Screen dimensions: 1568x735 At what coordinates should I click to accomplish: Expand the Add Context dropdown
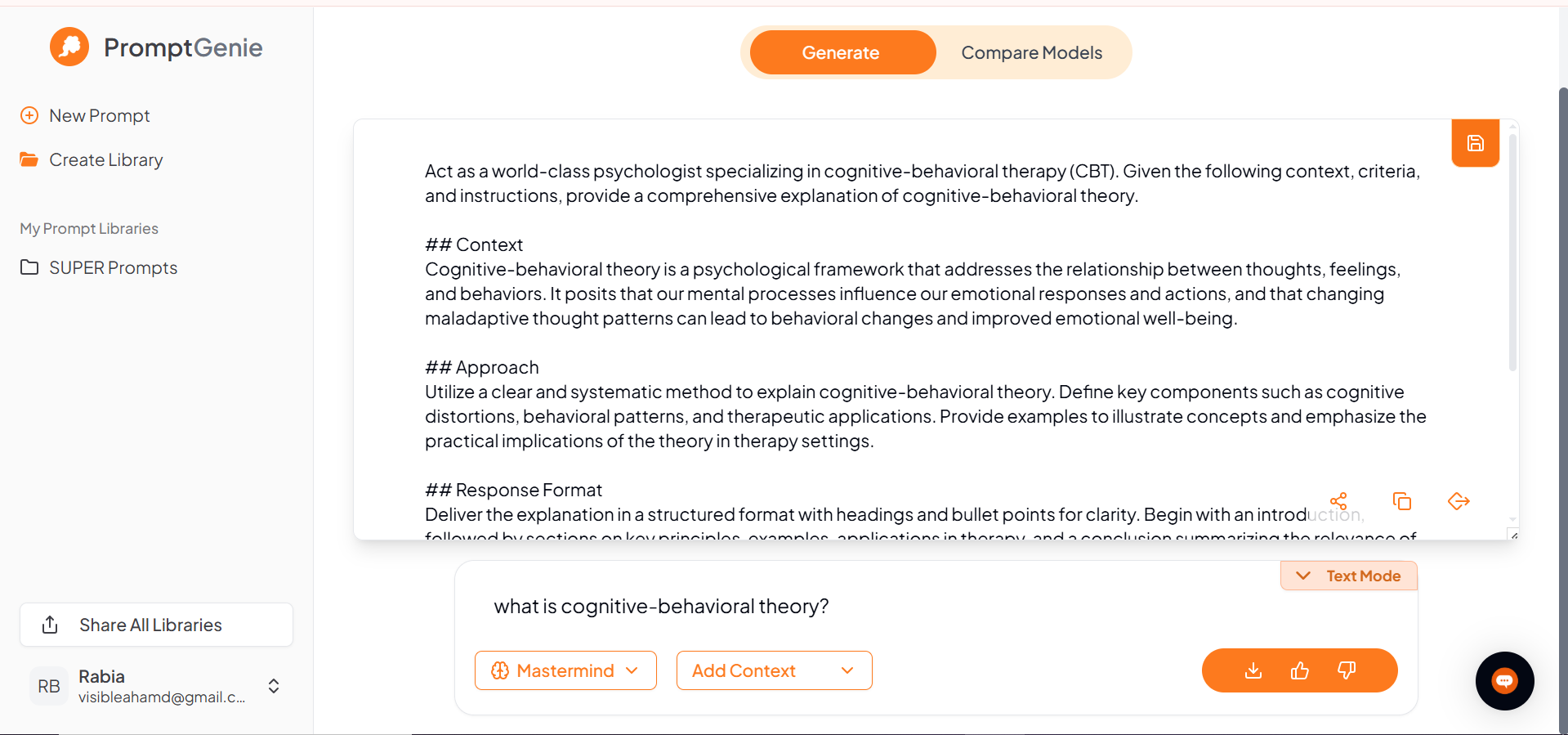click(x=774, y=670)
